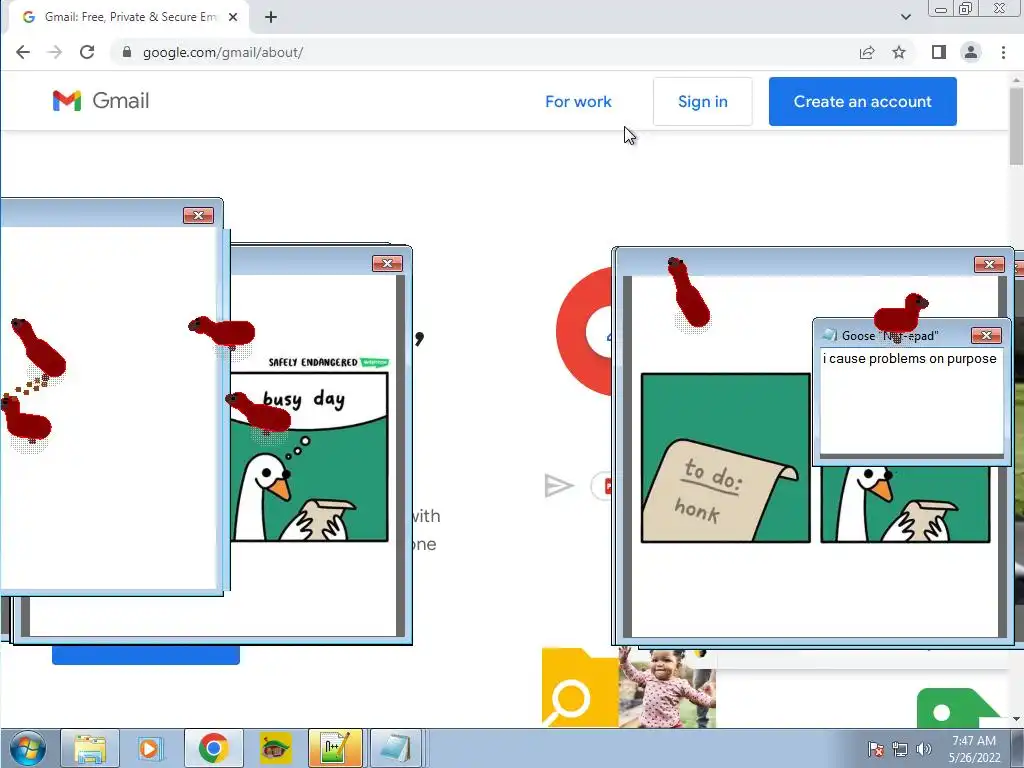This screenshot has height=768, width=1024.
Task: Open the Notepad++ taskbar icon
Action: (x=335, y=748)
